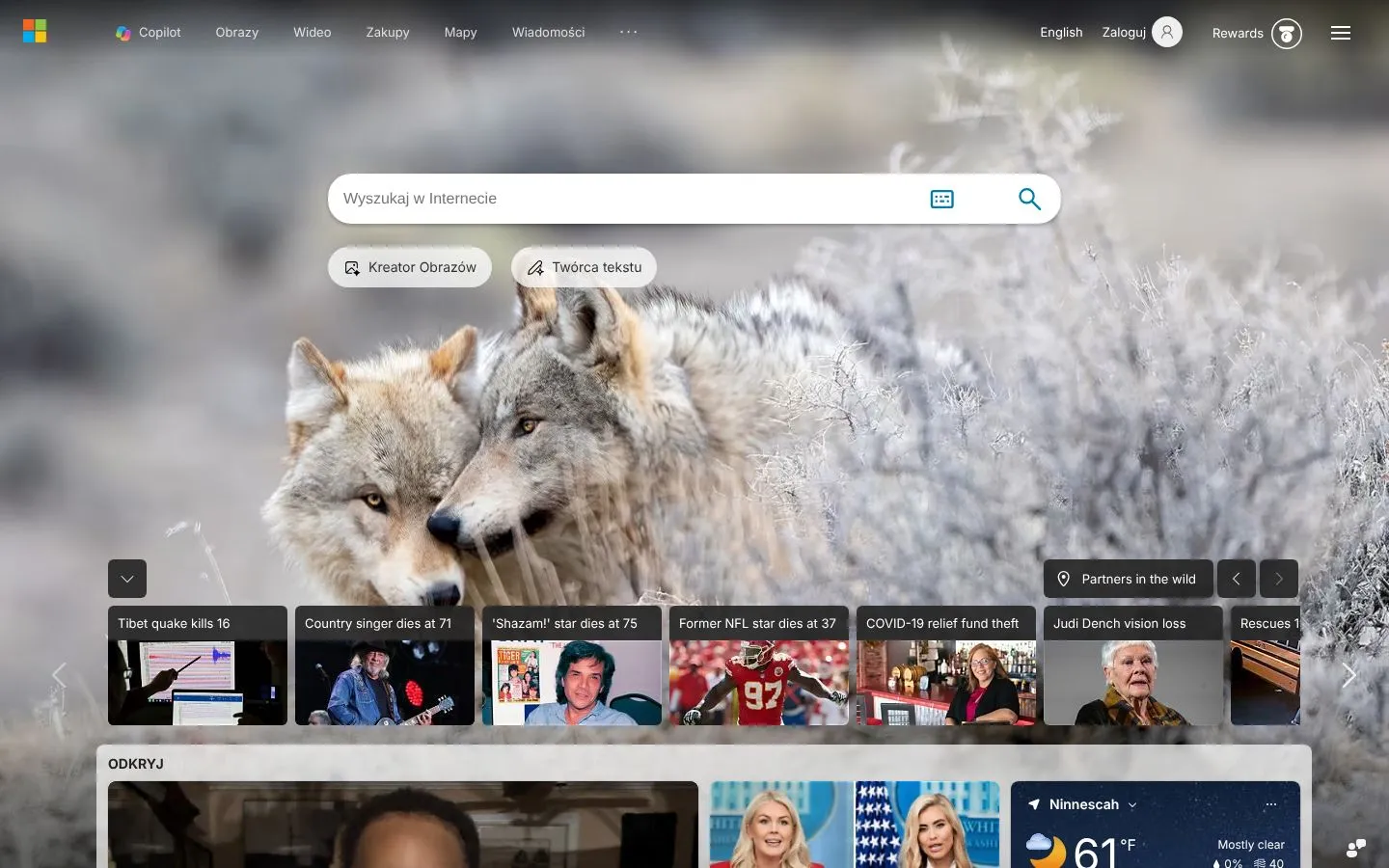The image size is (1389, 868).
Task: Click the Rewards label
Action: (1238, 33)
